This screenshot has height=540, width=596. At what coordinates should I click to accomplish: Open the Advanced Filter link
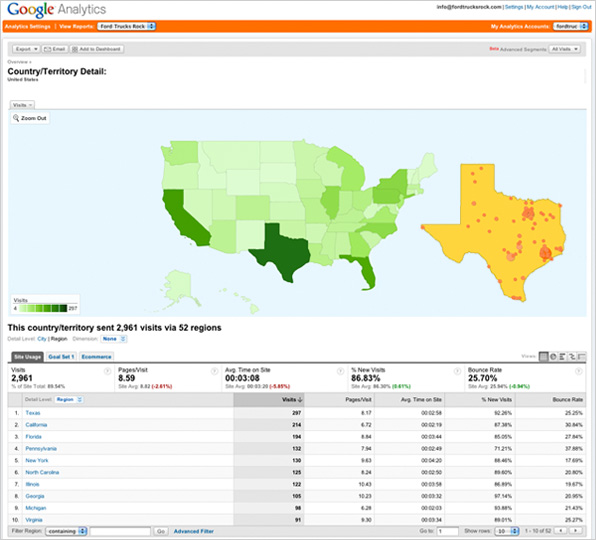(x=193, y=531)
